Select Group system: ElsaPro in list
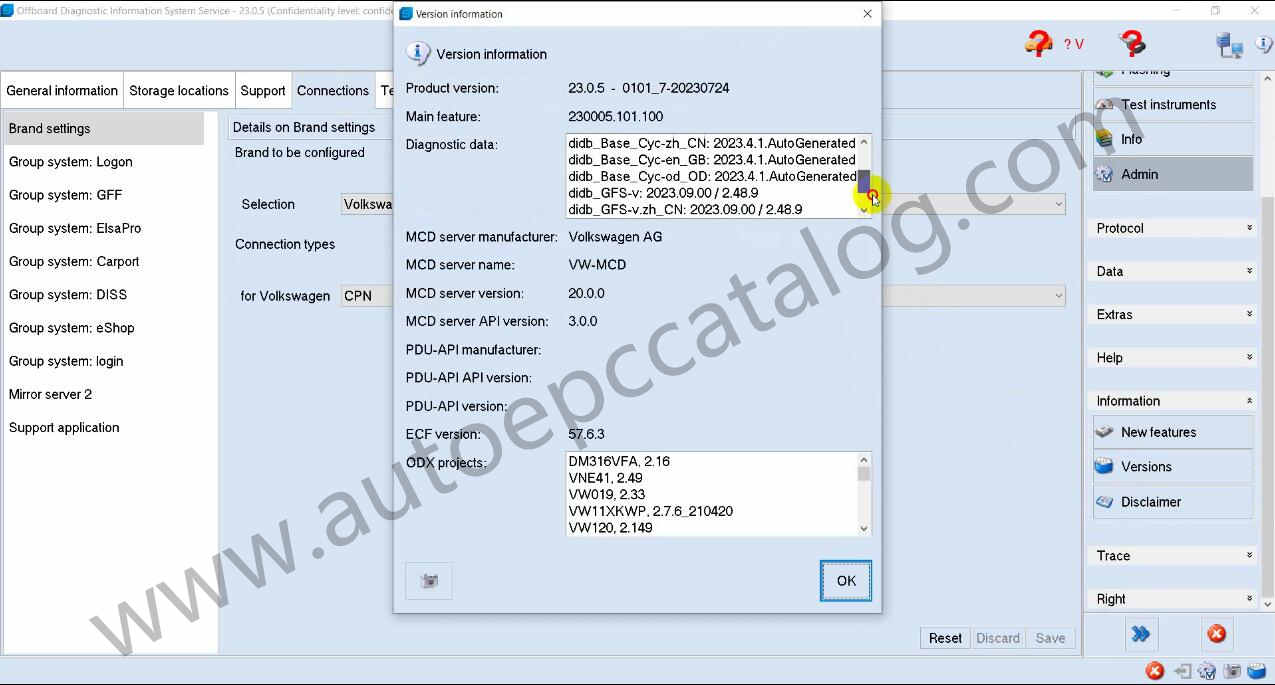The image size is (1275, 685). coord(75,228)
